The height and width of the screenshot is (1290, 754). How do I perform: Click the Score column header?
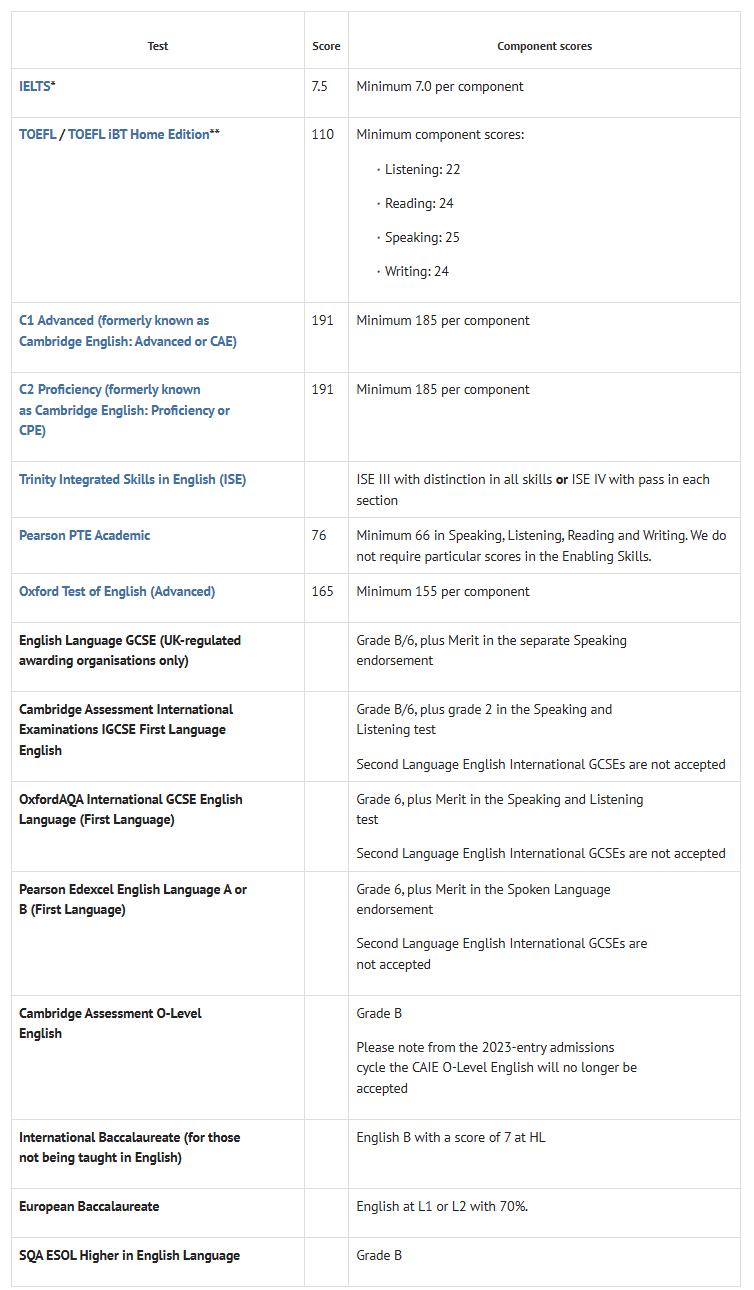pos(326,47)
